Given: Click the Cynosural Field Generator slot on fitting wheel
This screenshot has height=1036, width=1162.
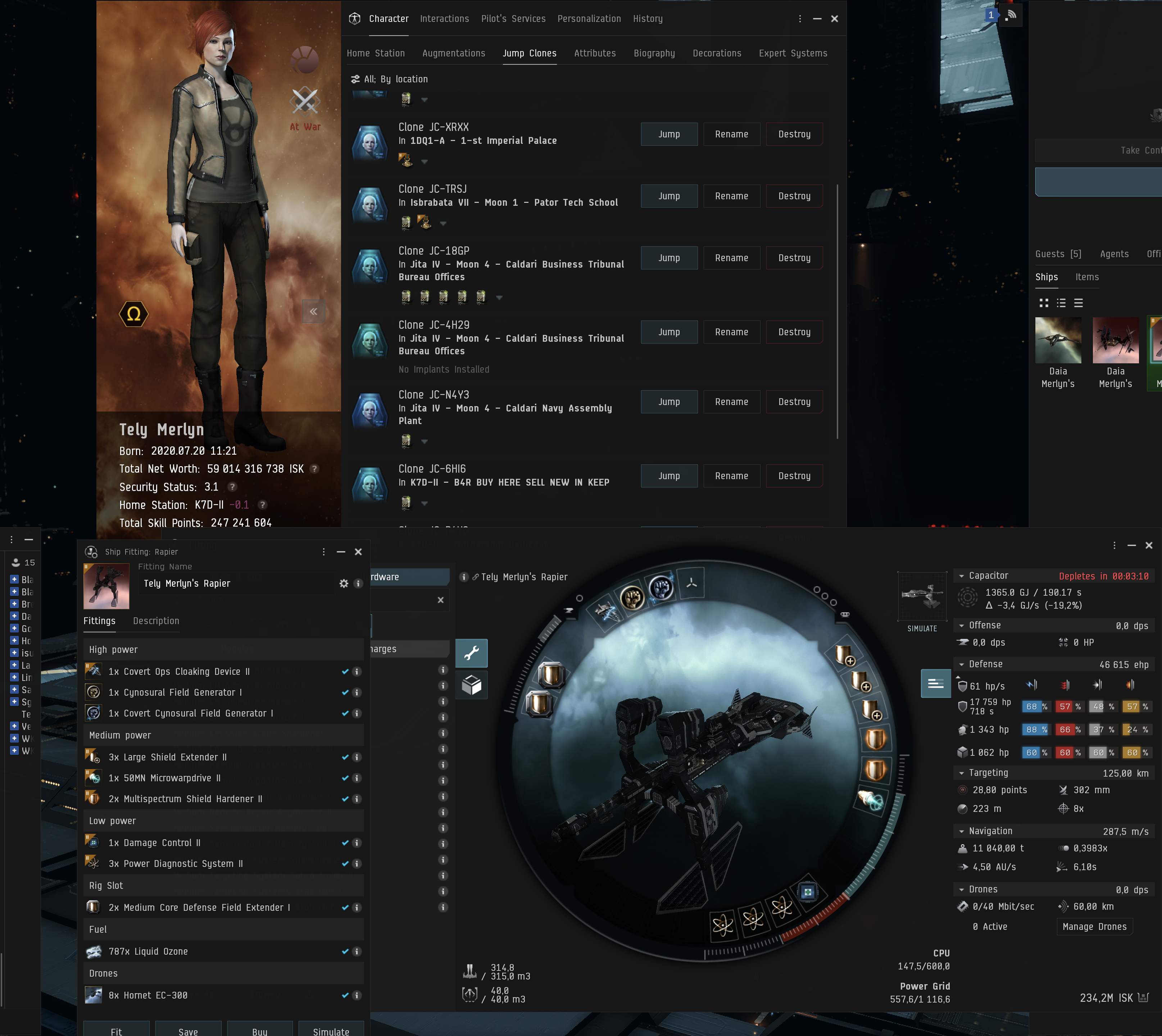Looking at the screenshot, I should coord(632,597).
